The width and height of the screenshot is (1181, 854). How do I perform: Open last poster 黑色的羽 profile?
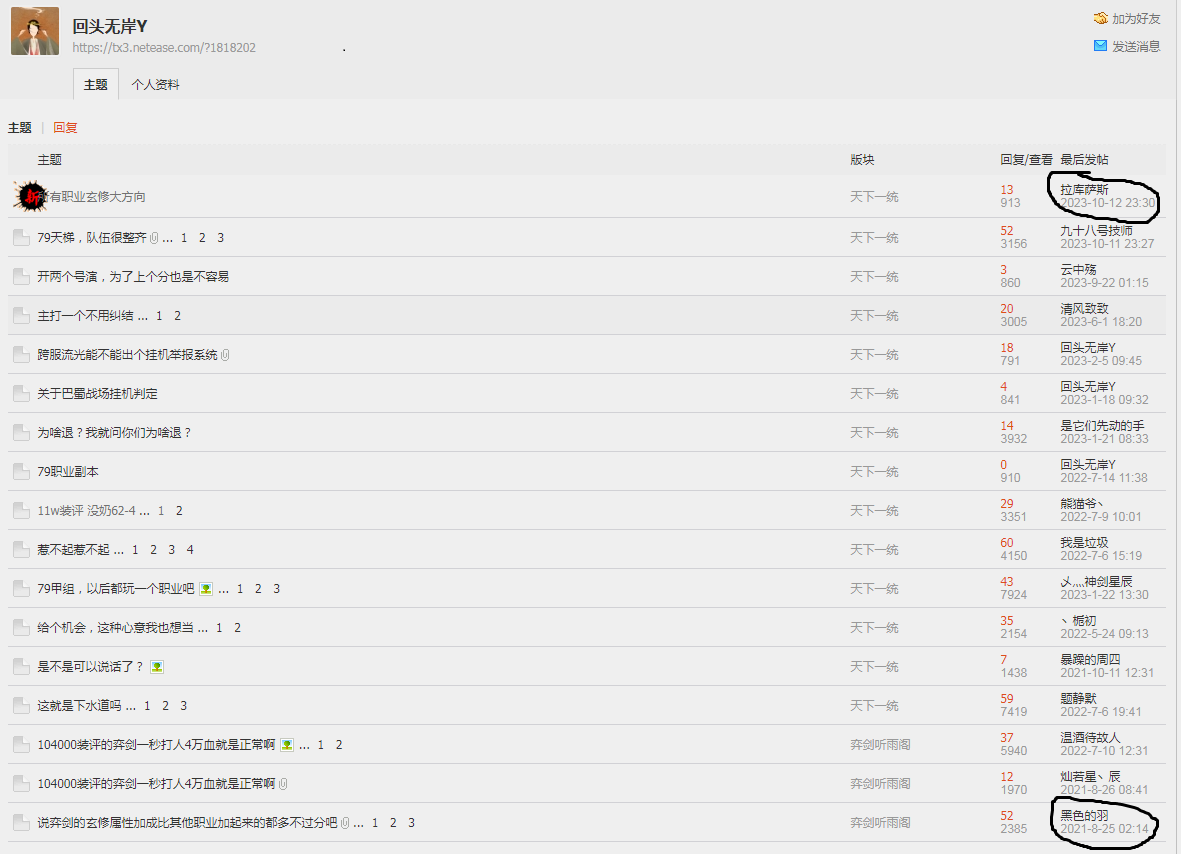pyautogui.click(x=1084, y=816)
